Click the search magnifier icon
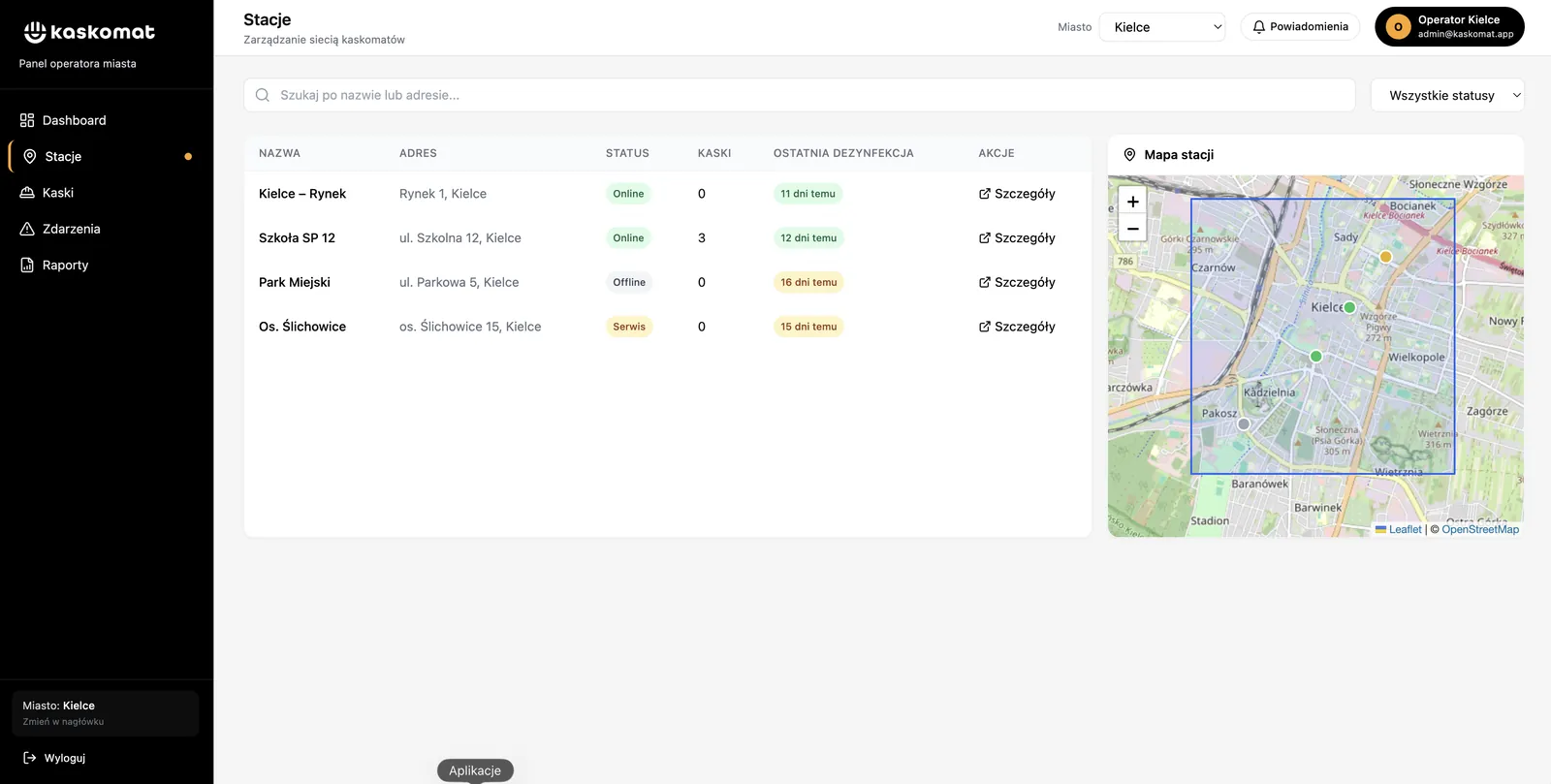The height and width of the screenshot is (784, 1551). (263, 95)
